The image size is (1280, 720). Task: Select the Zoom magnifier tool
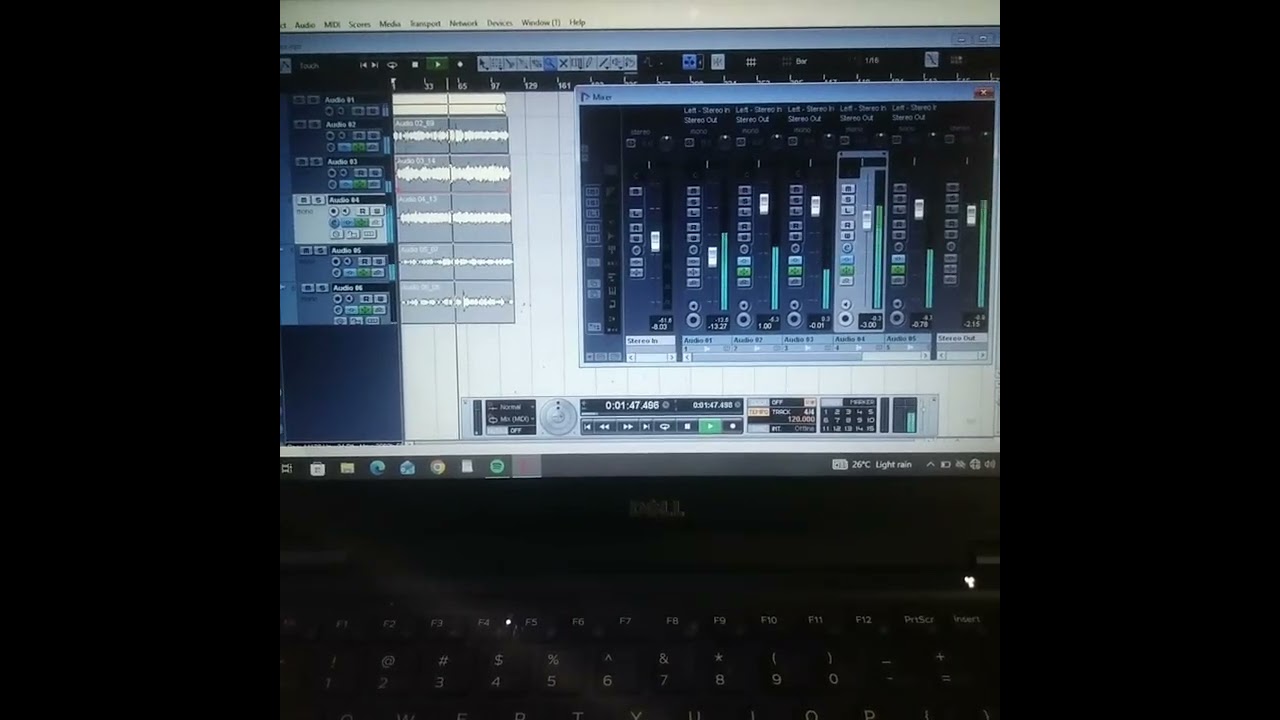(x=550, y=64)
